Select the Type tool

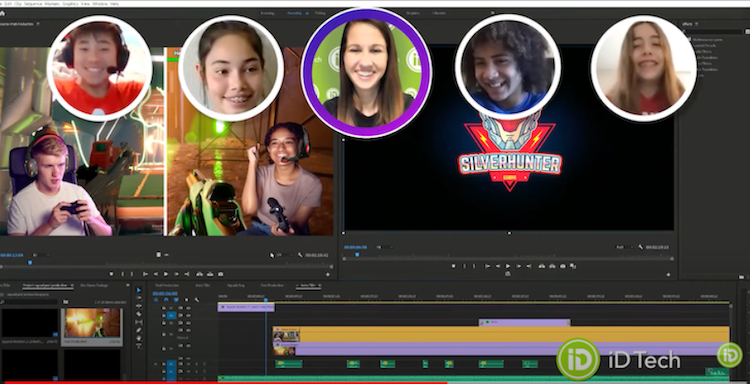(x=139, y=345)
